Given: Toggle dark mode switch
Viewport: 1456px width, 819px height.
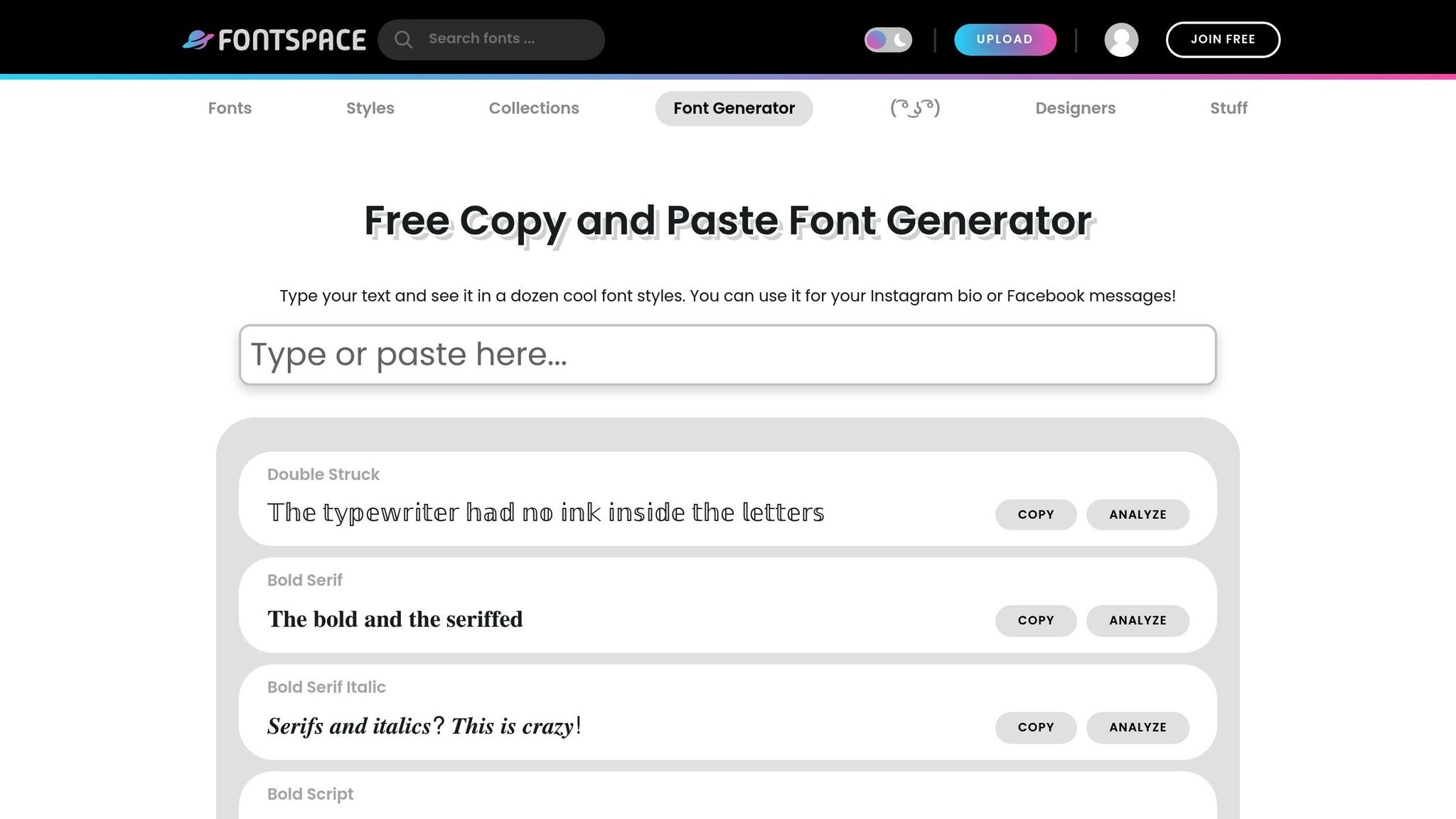Looking at the screenshot, I should (x=888, y=40).
